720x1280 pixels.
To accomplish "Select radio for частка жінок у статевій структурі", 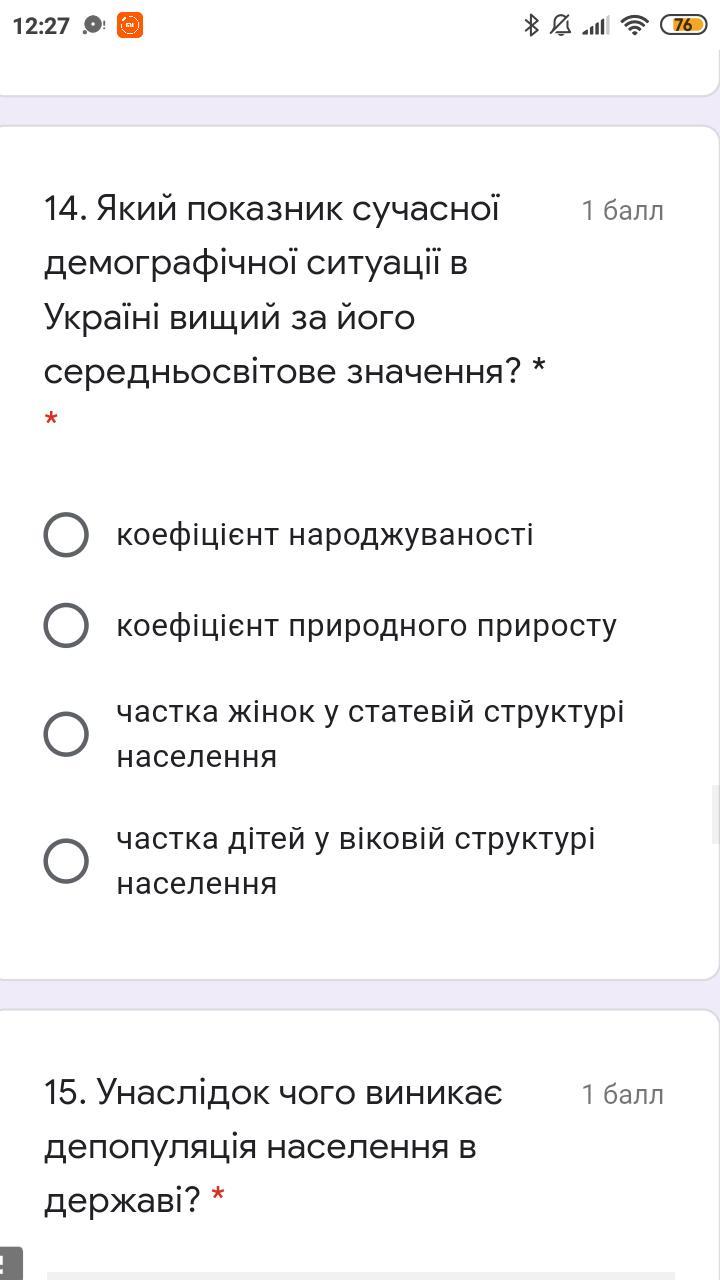I will pos(66,734).
